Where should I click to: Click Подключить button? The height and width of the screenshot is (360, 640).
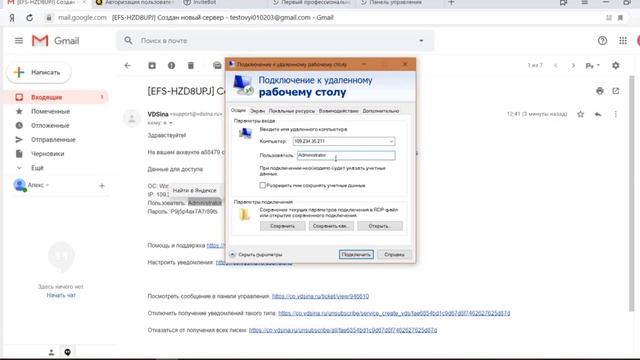point(356,254)
